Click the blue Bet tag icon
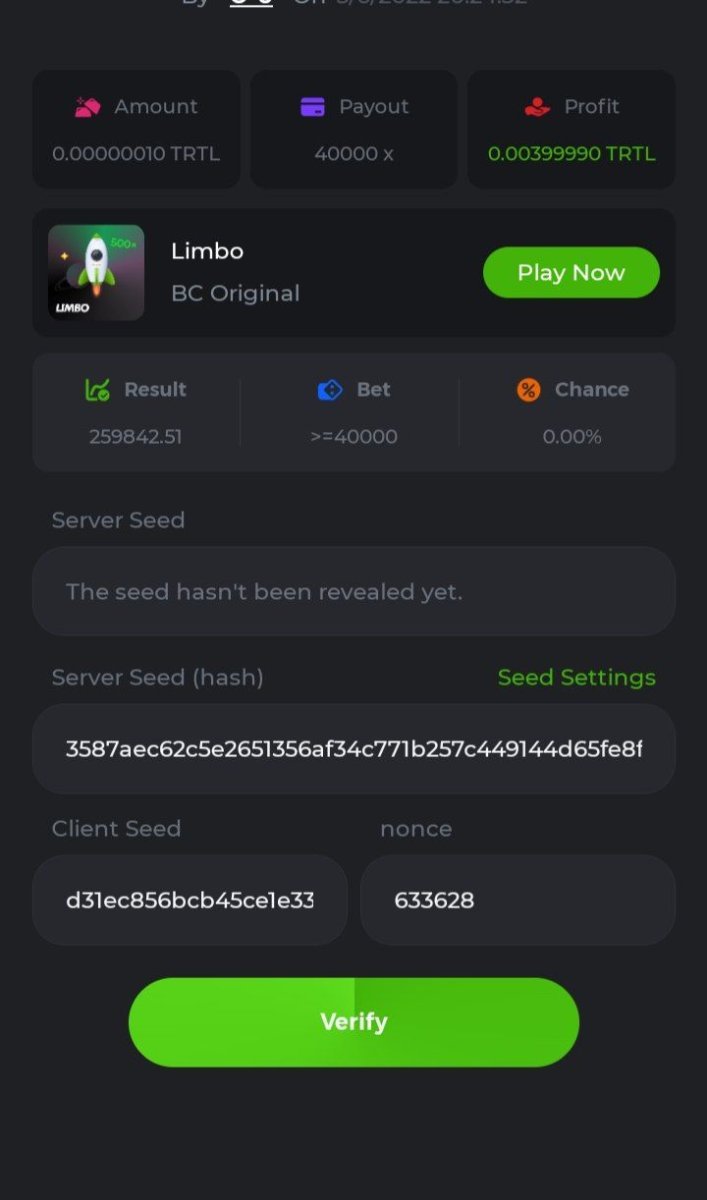707x1200 pixels. [x=330, y=390]
